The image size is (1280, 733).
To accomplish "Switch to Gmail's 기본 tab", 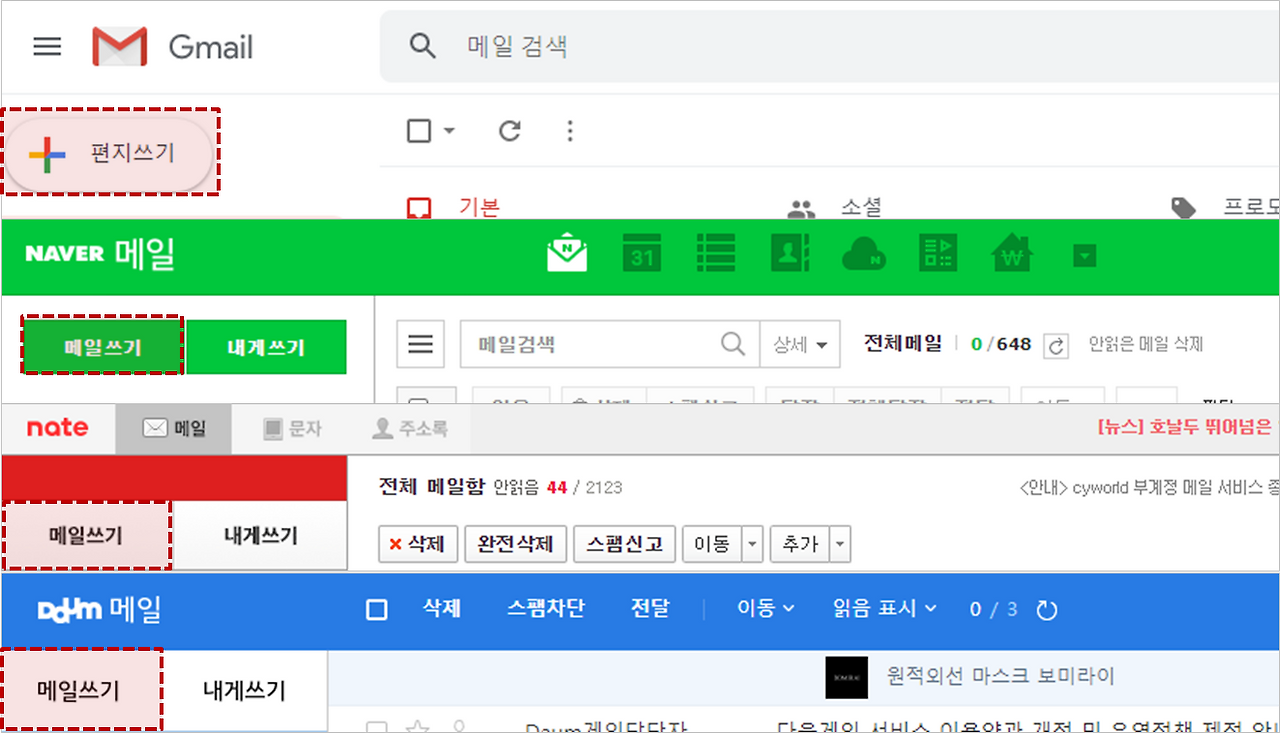I will (455, 207).
